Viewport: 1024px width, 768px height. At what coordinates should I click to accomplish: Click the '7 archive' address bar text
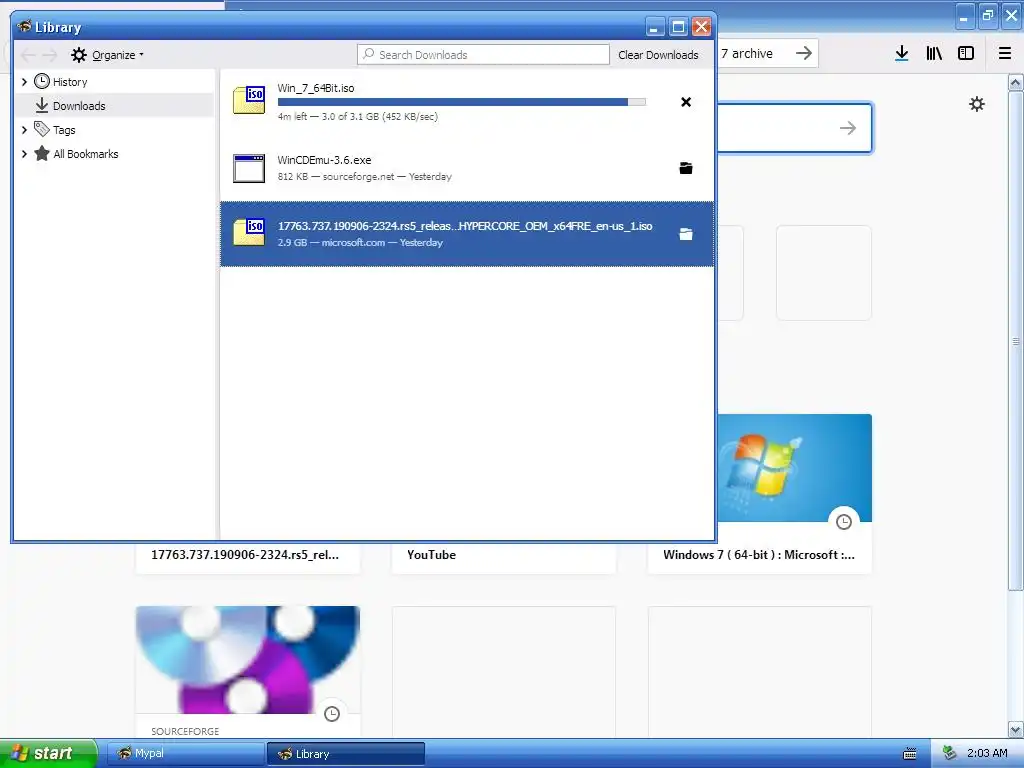point(746,54)
